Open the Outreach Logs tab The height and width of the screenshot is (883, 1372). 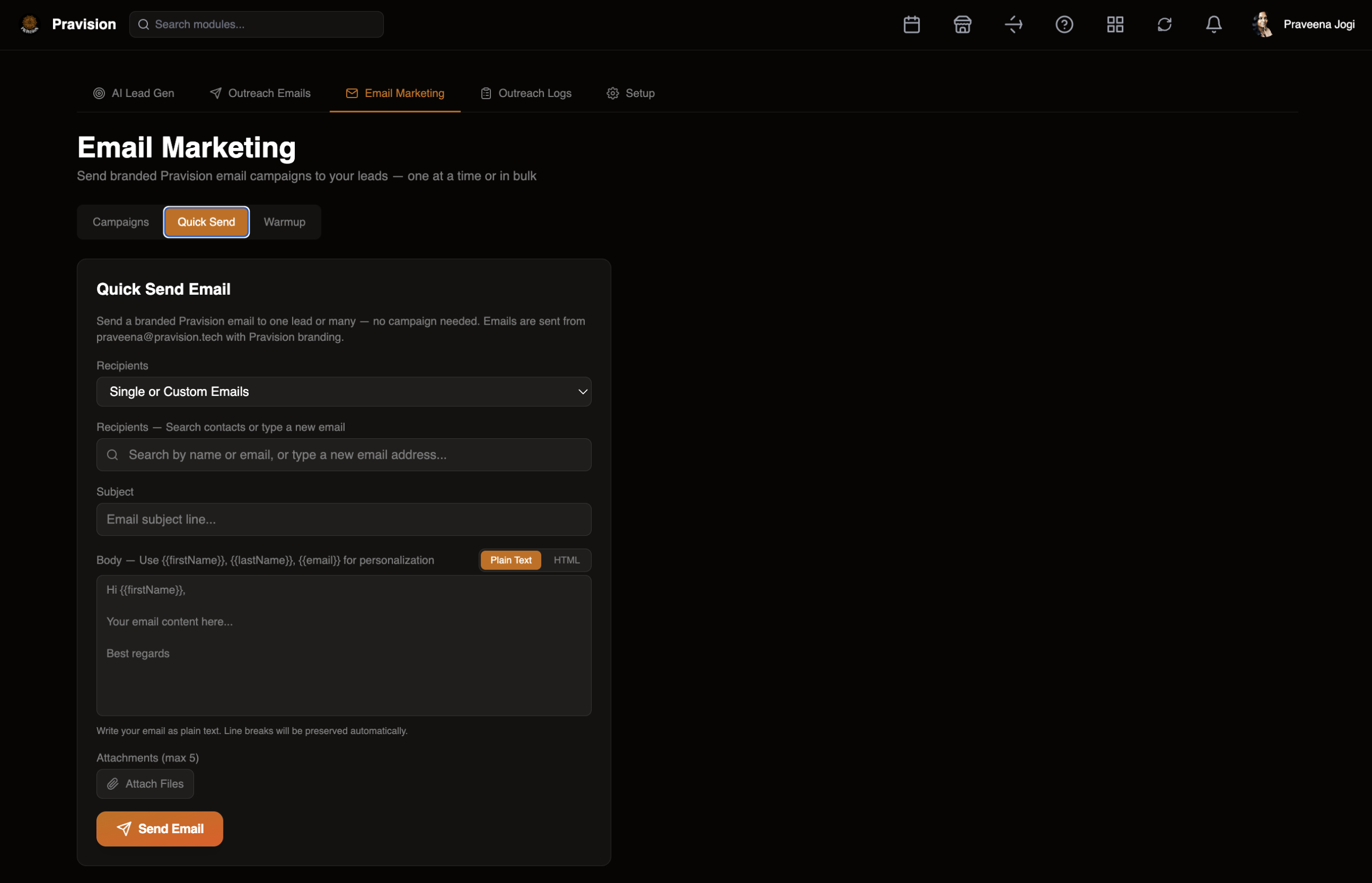point(526,93)
